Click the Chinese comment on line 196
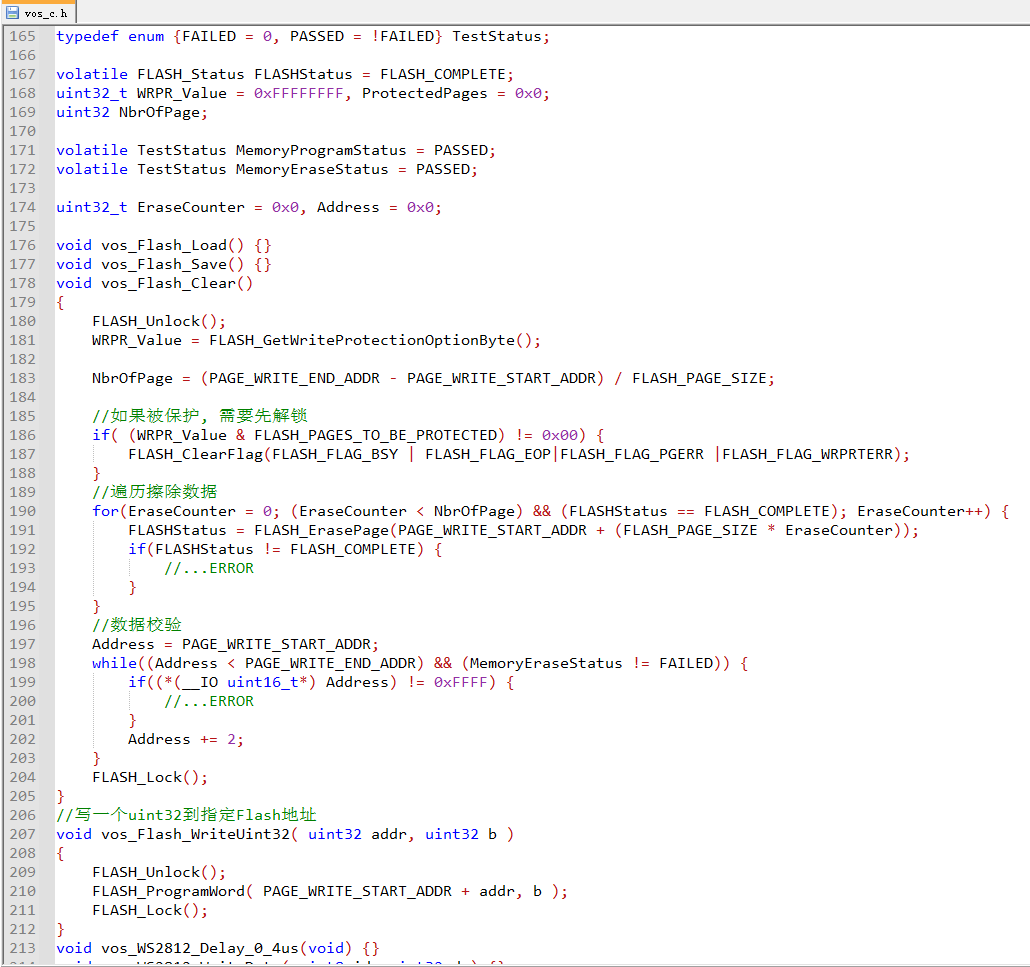Screen dimensions: 1030x967 coord(137,625)
